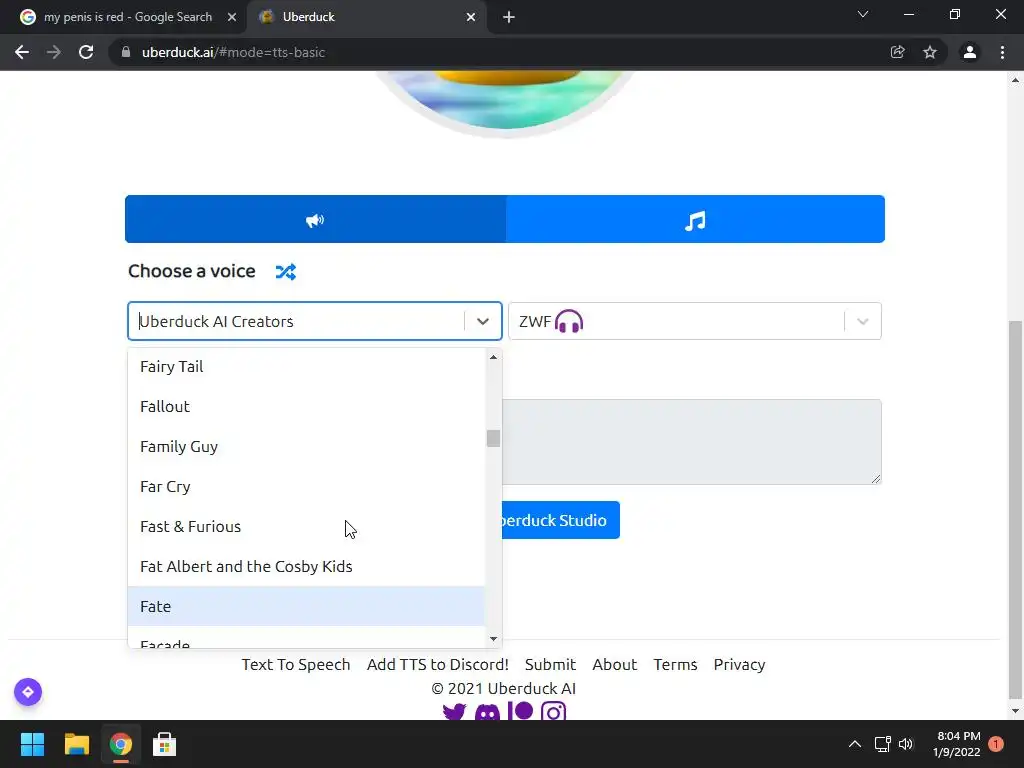Go forward in the browser
This screenshot has width=1024, height=768.
coord(54,52)
